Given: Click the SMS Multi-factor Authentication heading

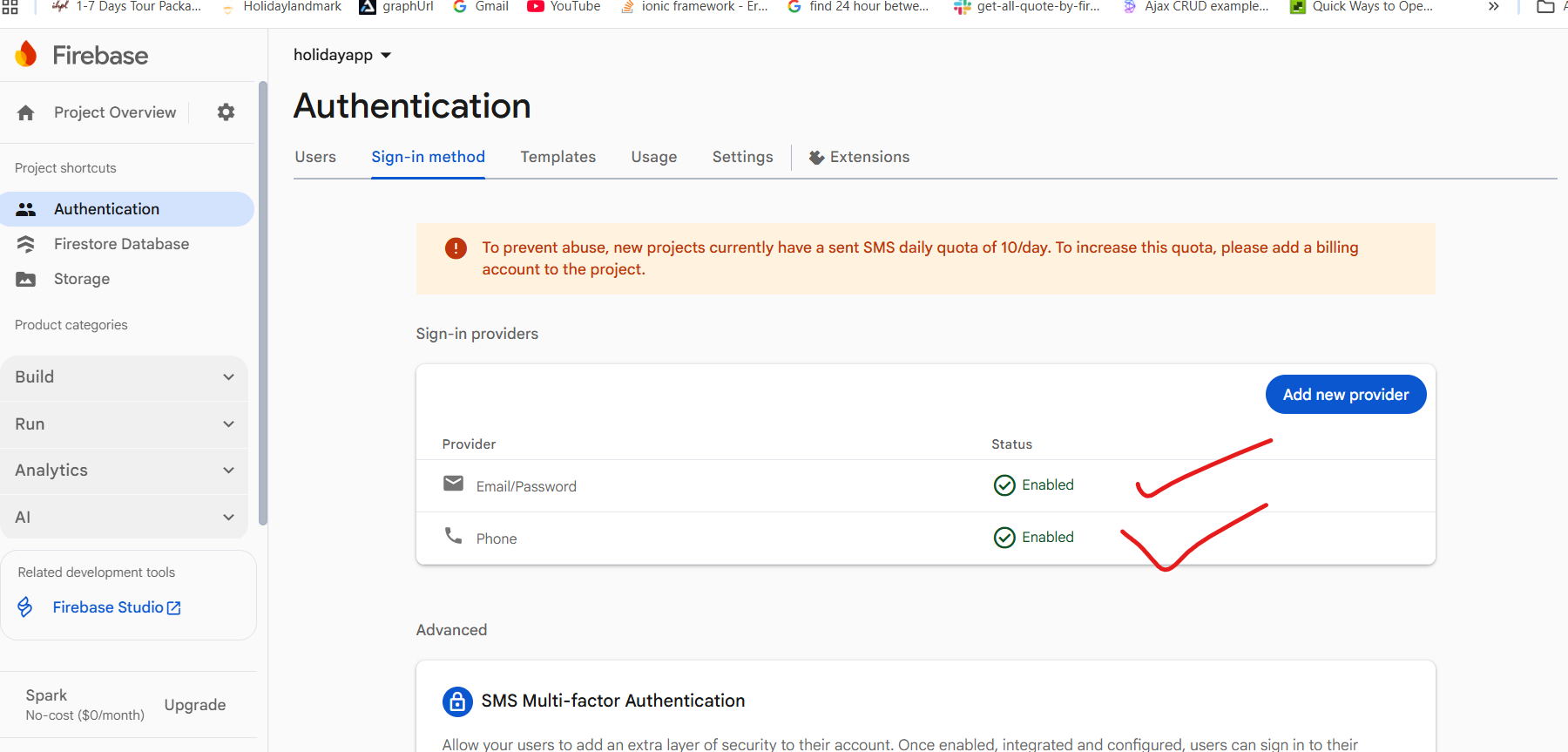Looking at the screenshot, I should pyautogui.click(x=613, y=701).
